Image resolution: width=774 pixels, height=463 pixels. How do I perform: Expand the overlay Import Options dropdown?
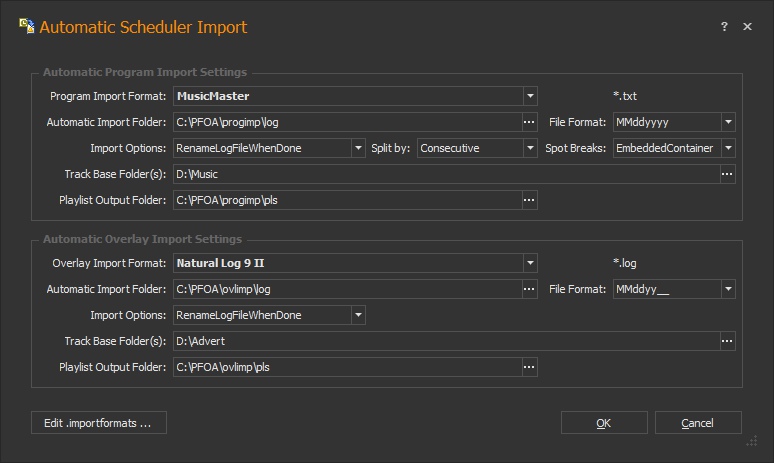(358, 314)
